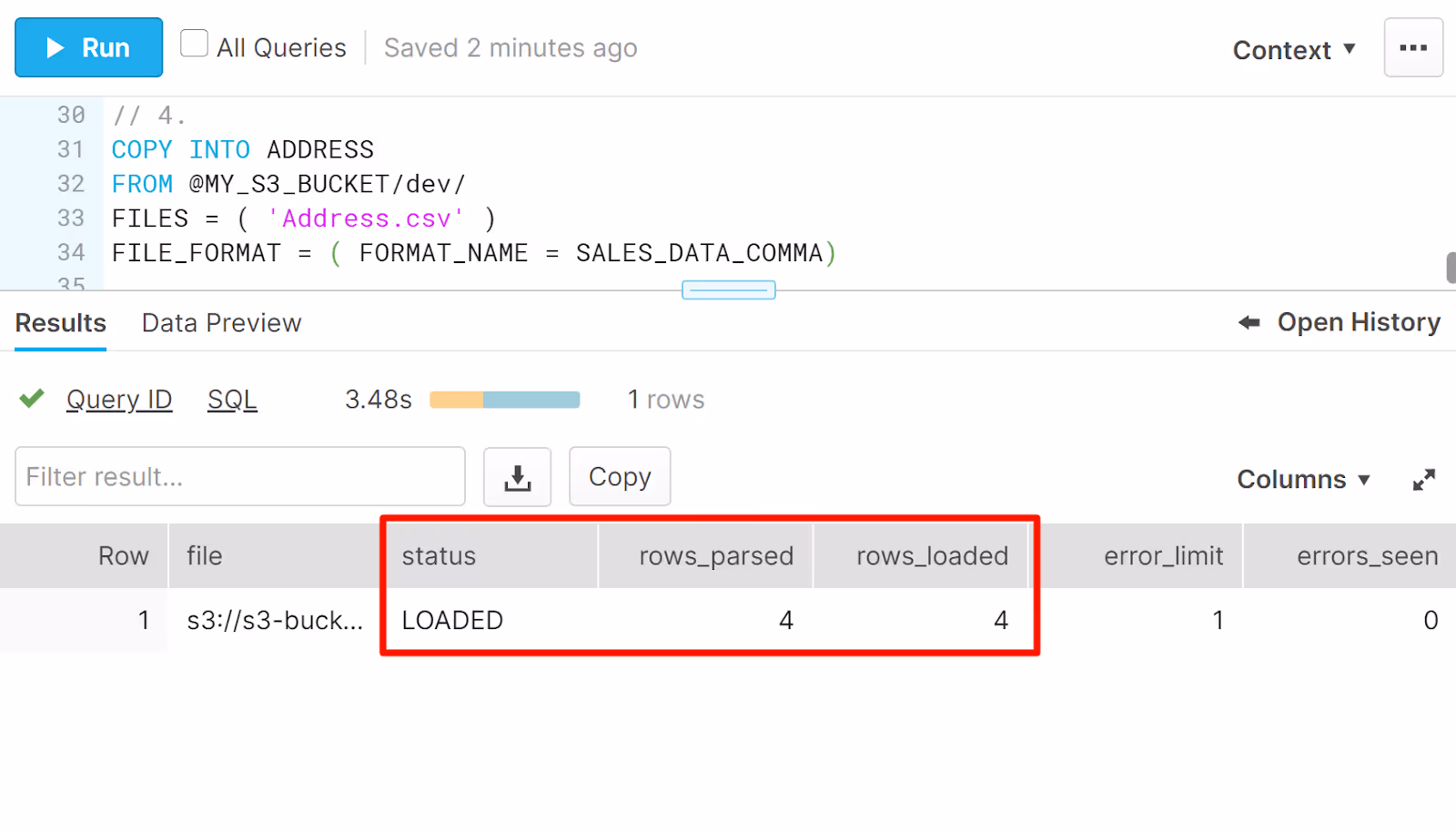Click the green query success checkmark
This screenshot has height=833, width=1456.
click(31, 399)
